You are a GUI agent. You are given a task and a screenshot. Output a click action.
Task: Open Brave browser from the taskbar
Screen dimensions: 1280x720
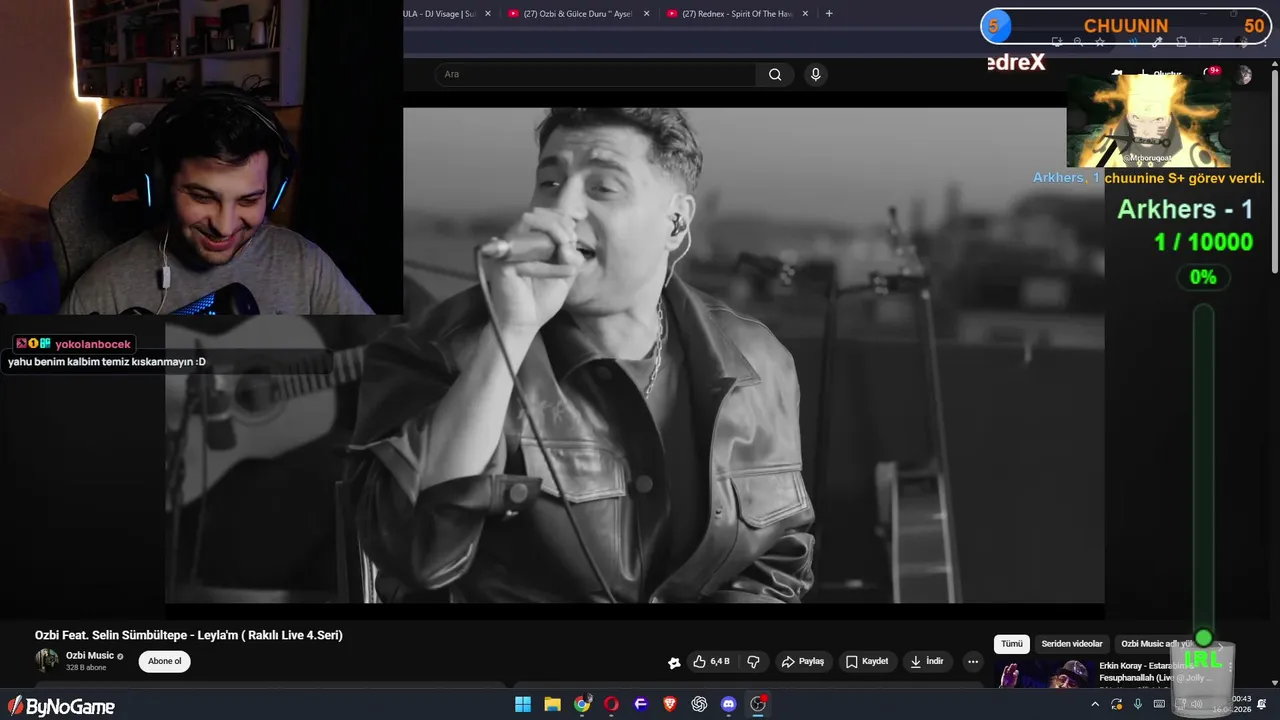pos(670,704)
